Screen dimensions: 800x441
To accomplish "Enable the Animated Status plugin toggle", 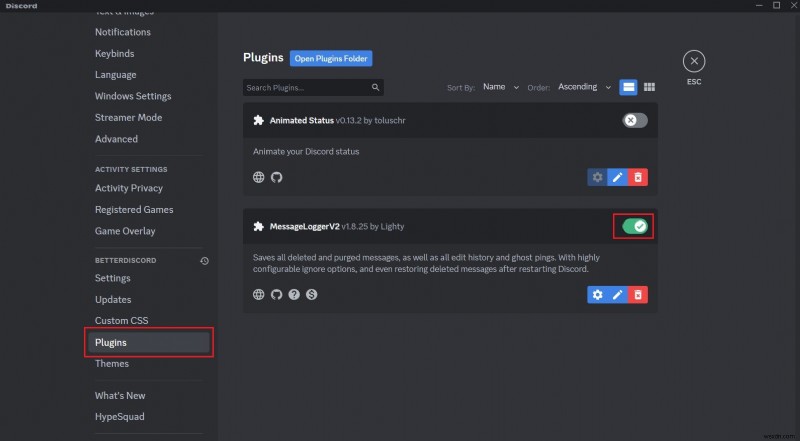I will [635, 120].
